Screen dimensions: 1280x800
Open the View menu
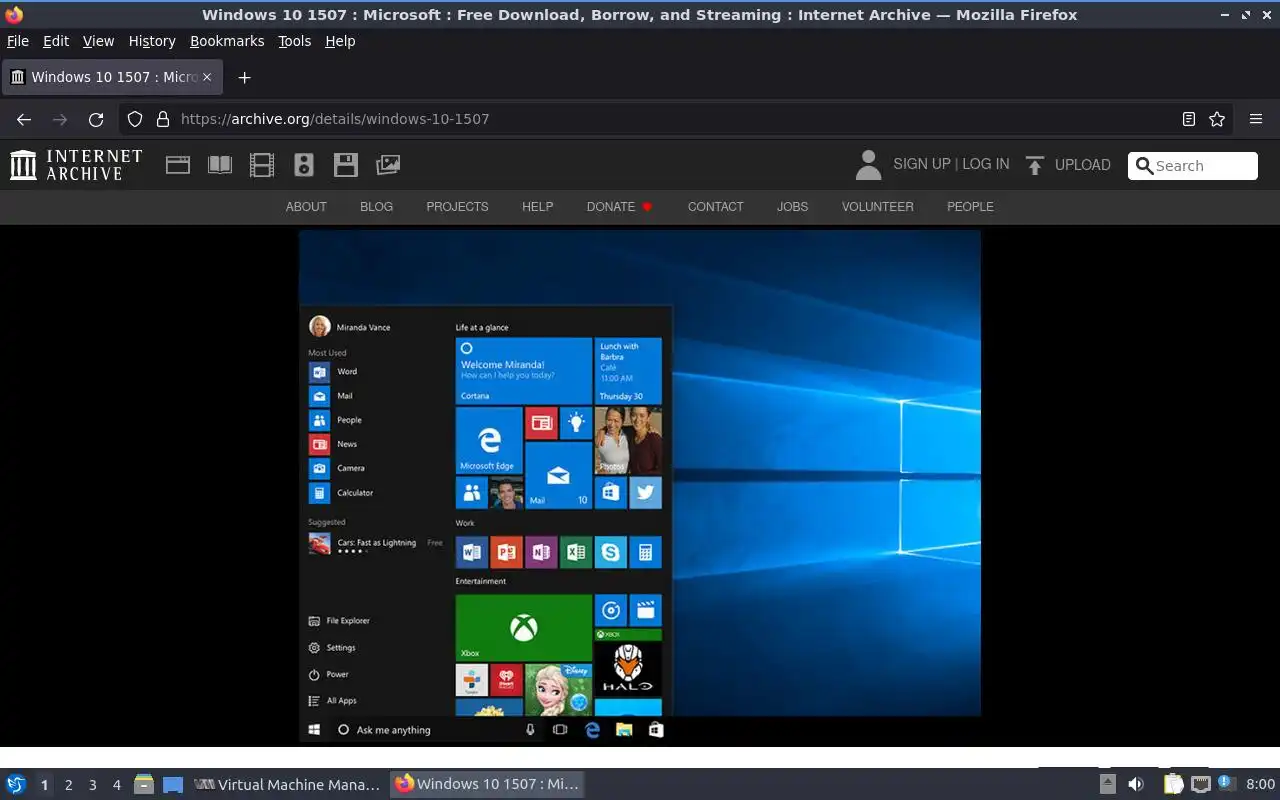[x=98, y=41]
